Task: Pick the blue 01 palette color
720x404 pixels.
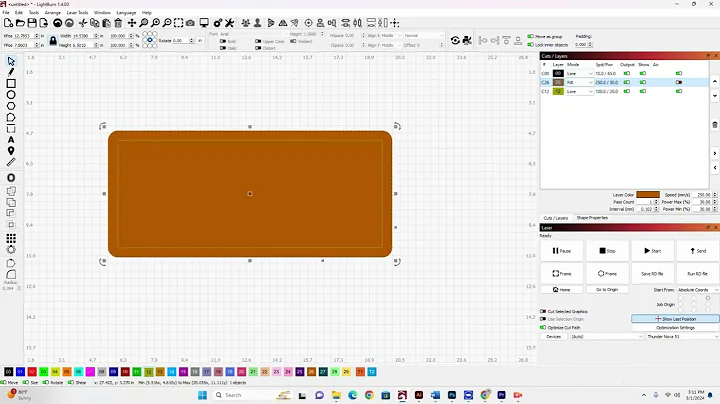Action: coord(20,371)
